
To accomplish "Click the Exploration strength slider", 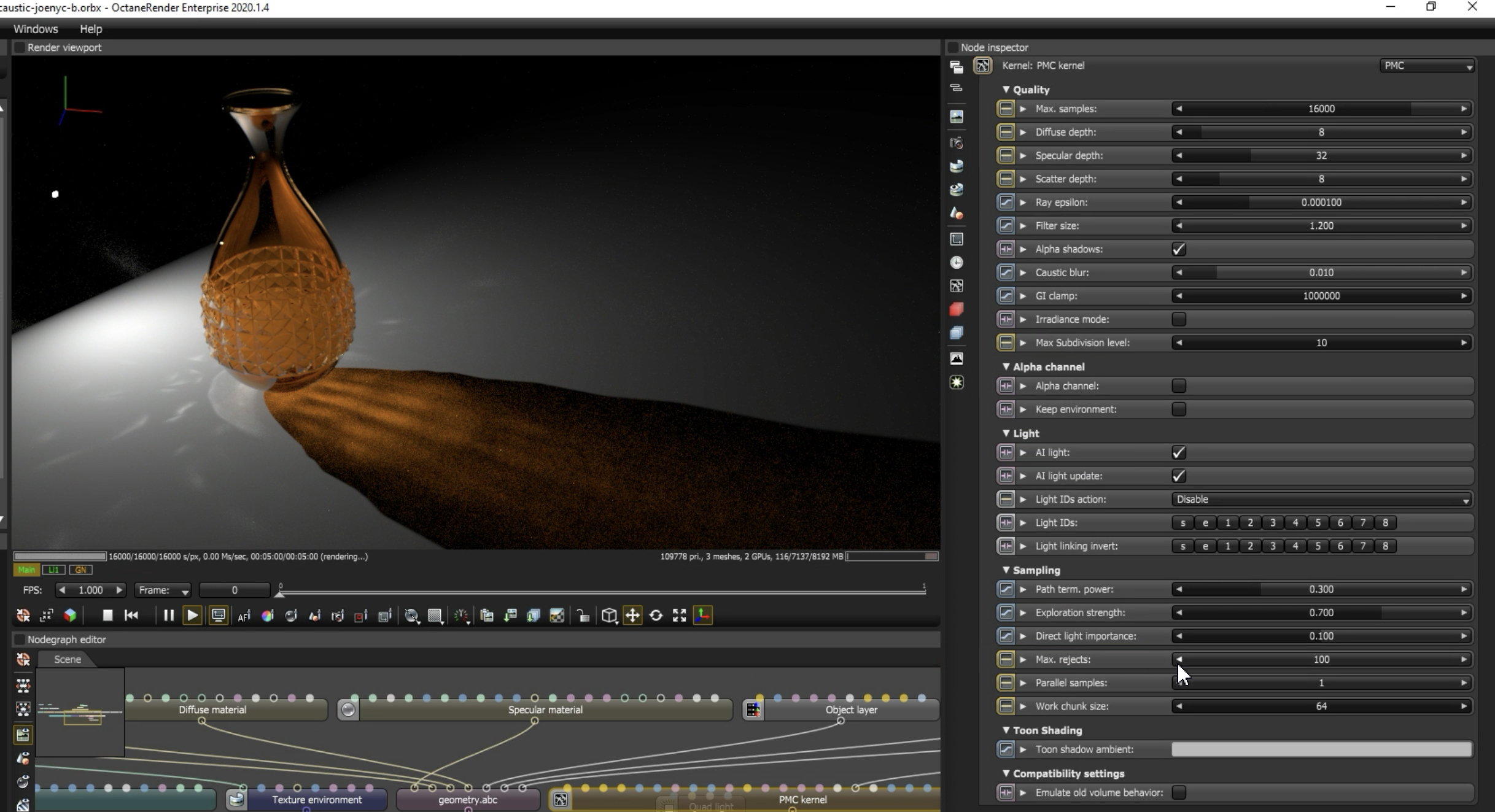I will [1321, 613].
